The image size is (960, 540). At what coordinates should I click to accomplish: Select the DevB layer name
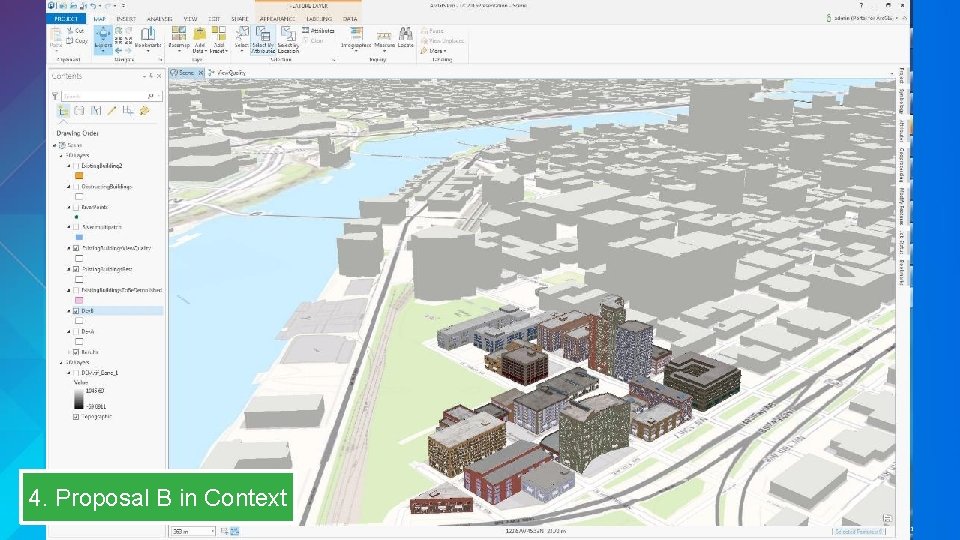coord(88,311)
